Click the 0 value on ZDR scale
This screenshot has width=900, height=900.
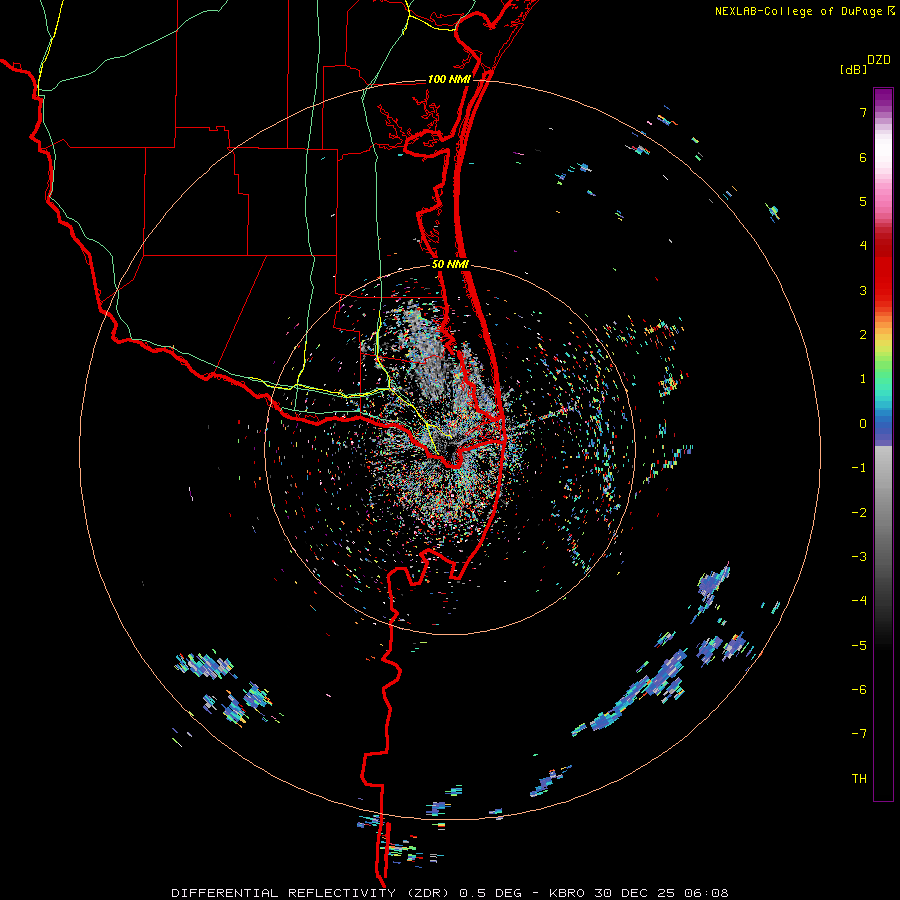click(x=863, y=424)
